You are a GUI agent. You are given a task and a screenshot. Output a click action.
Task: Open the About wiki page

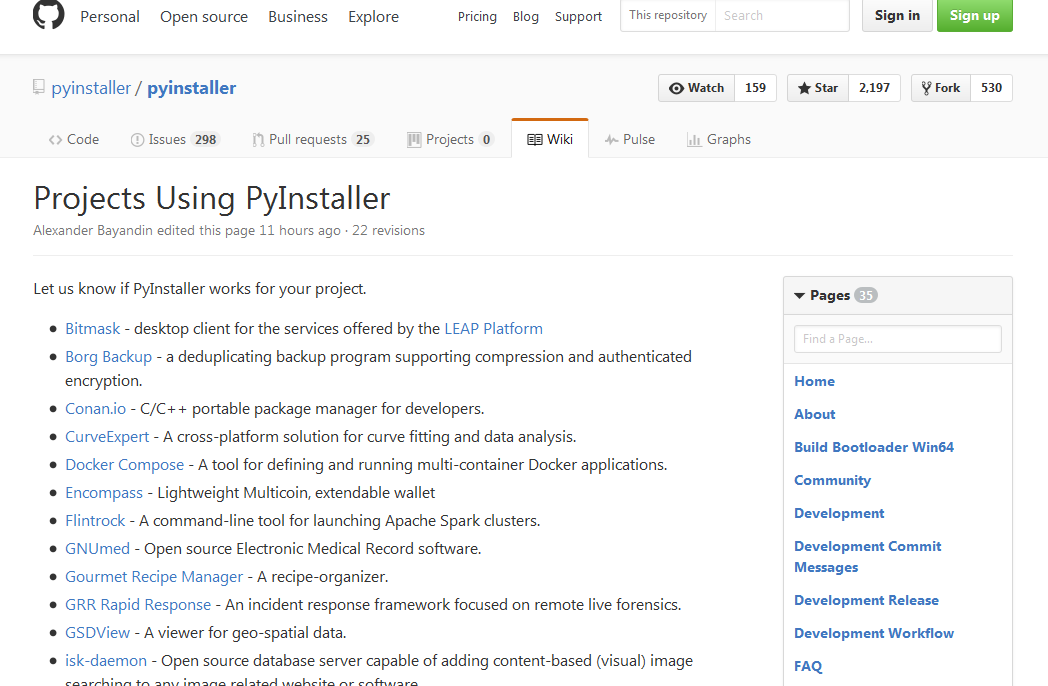pos(815,414)
